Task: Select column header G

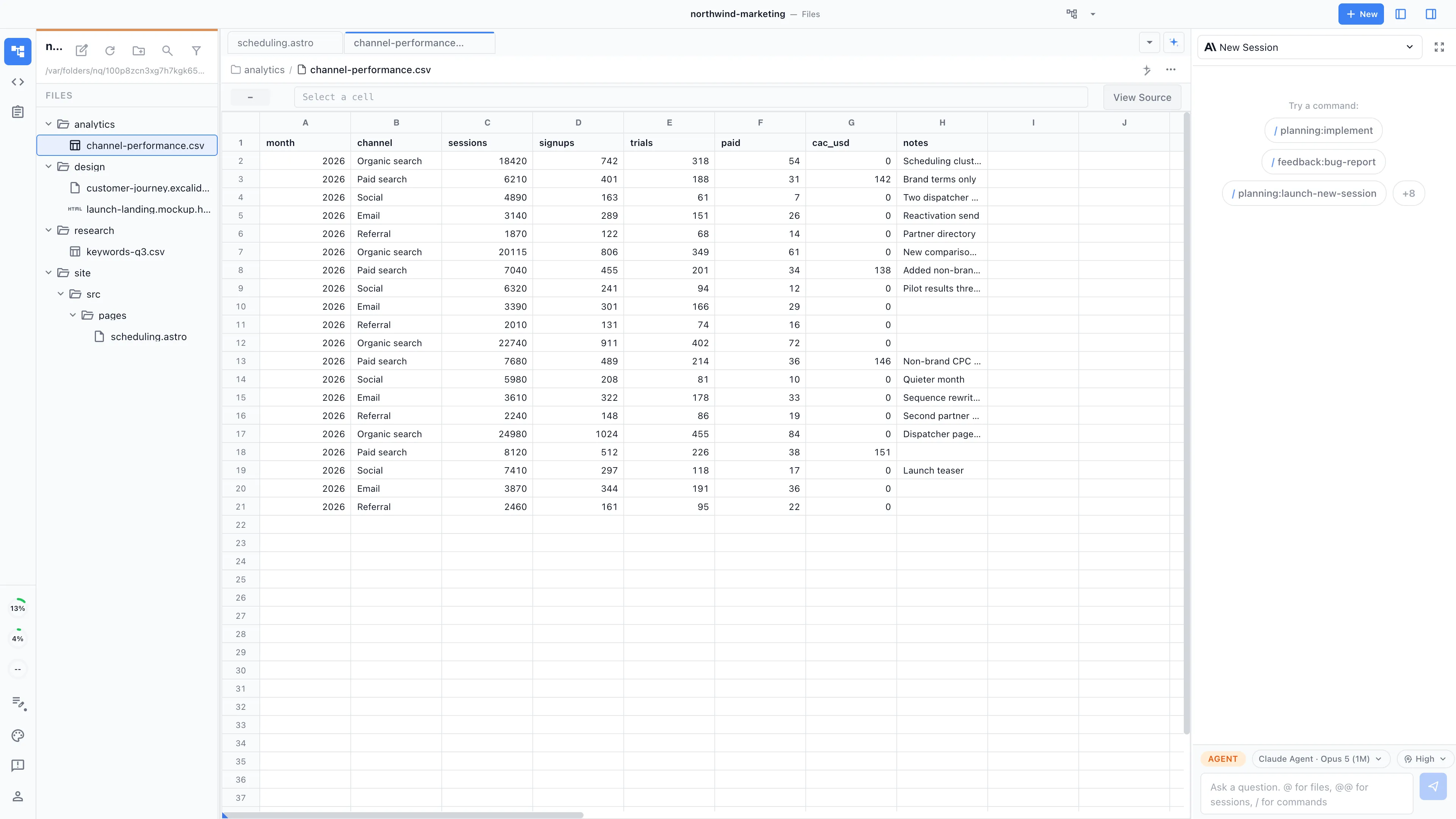Action: coord(850,122)
